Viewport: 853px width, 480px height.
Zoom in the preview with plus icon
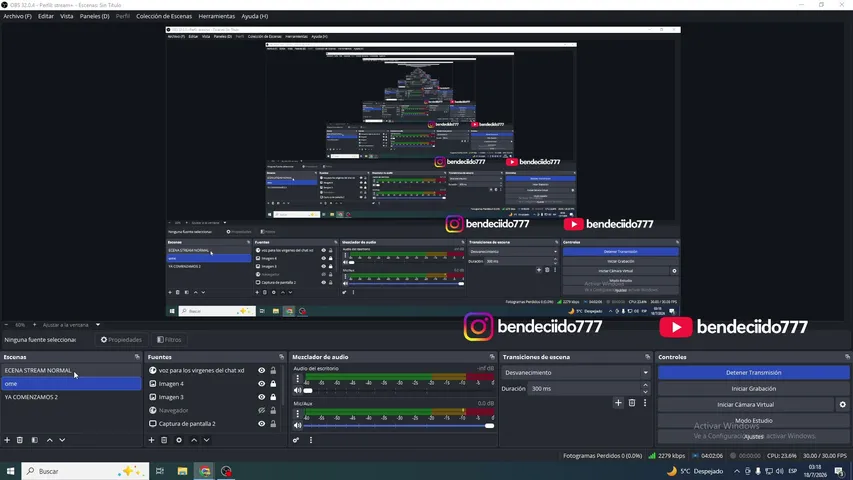[34, 325]
